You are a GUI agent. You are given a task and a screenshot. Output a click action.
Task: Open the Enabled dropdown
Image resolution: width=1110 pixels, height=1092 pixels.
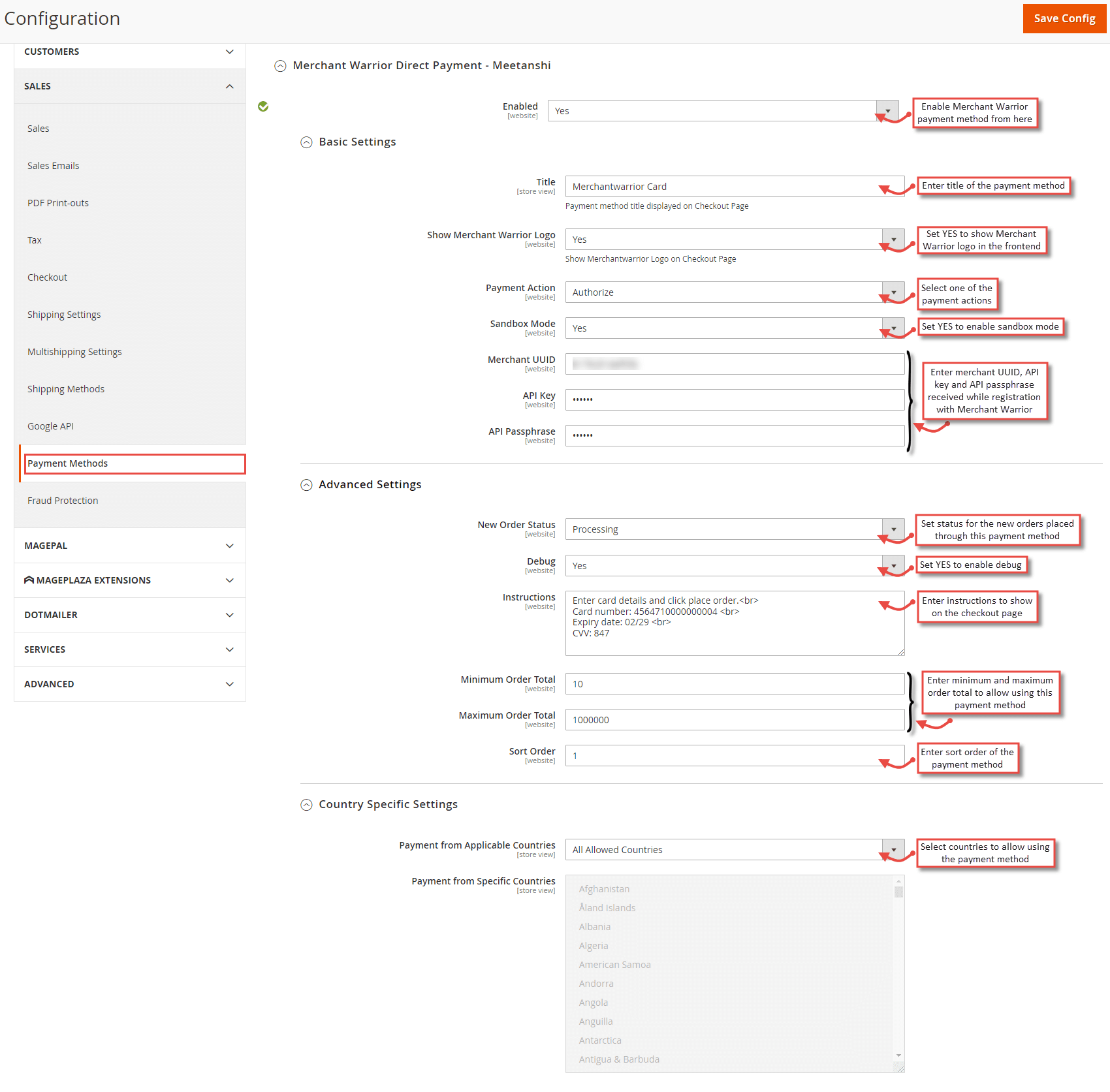(x=887, y=110)
